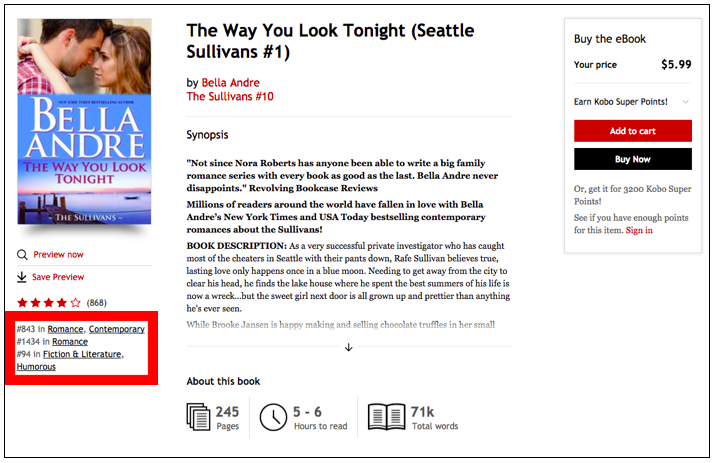This screenshot has width=716, height=463.
Task: Open the Humorous category link
Action: point(36,367)
